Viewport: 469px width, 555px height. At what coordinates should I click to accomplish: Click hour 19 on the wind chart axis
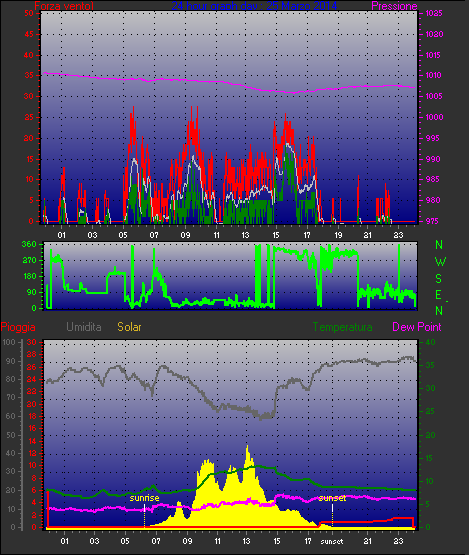click(x=338, y=235)
